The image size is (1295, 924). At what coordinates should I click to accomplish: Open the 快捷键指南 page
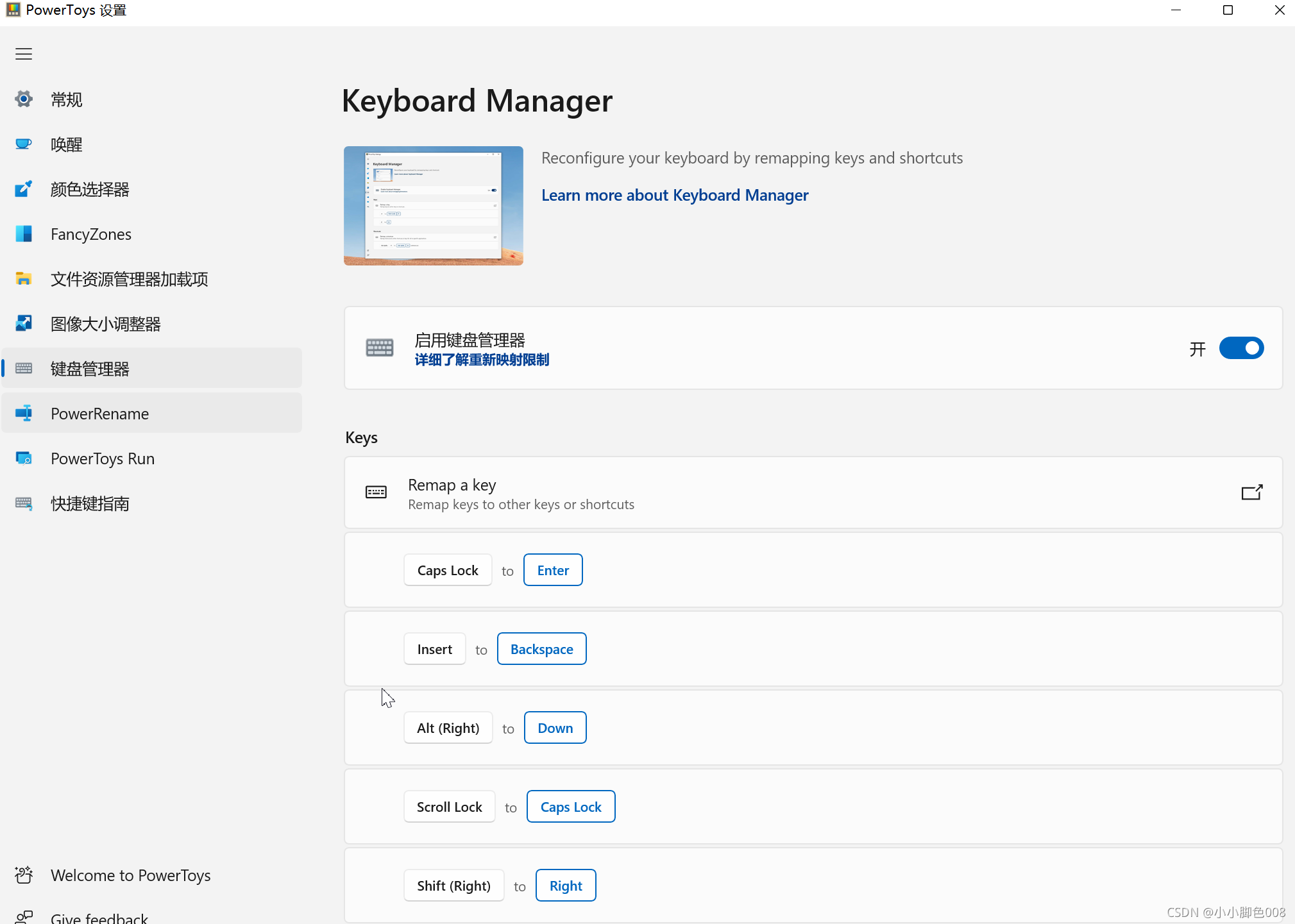pos(152,503)
